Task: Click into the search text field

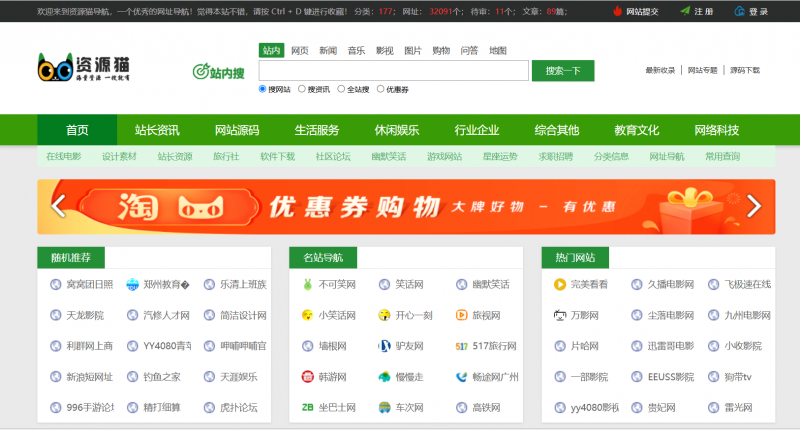Action: tap(393, 71)
